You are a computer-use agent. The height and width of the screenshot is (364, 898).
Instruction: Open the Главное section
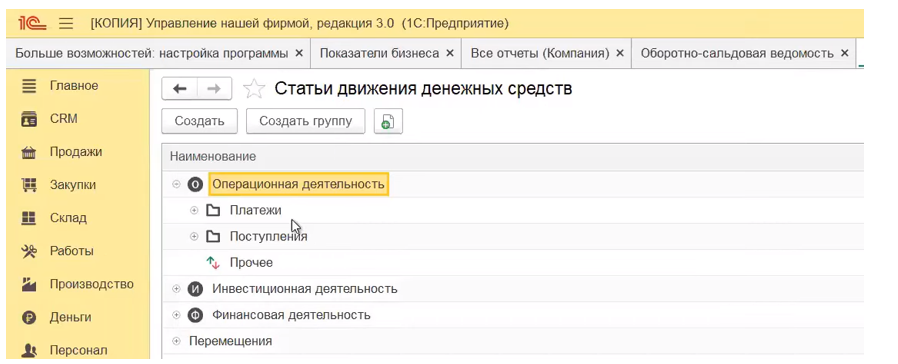pyautogui.click(x=74, y=86)
